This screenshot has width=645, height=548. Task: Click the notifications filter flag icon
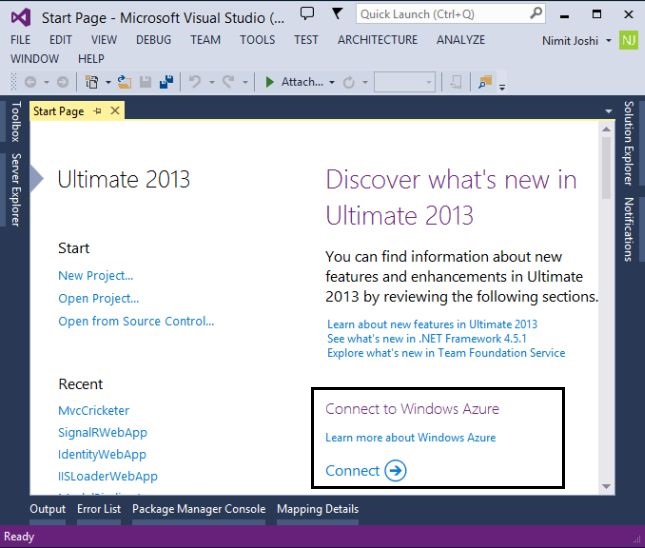[x=337, y=14]
